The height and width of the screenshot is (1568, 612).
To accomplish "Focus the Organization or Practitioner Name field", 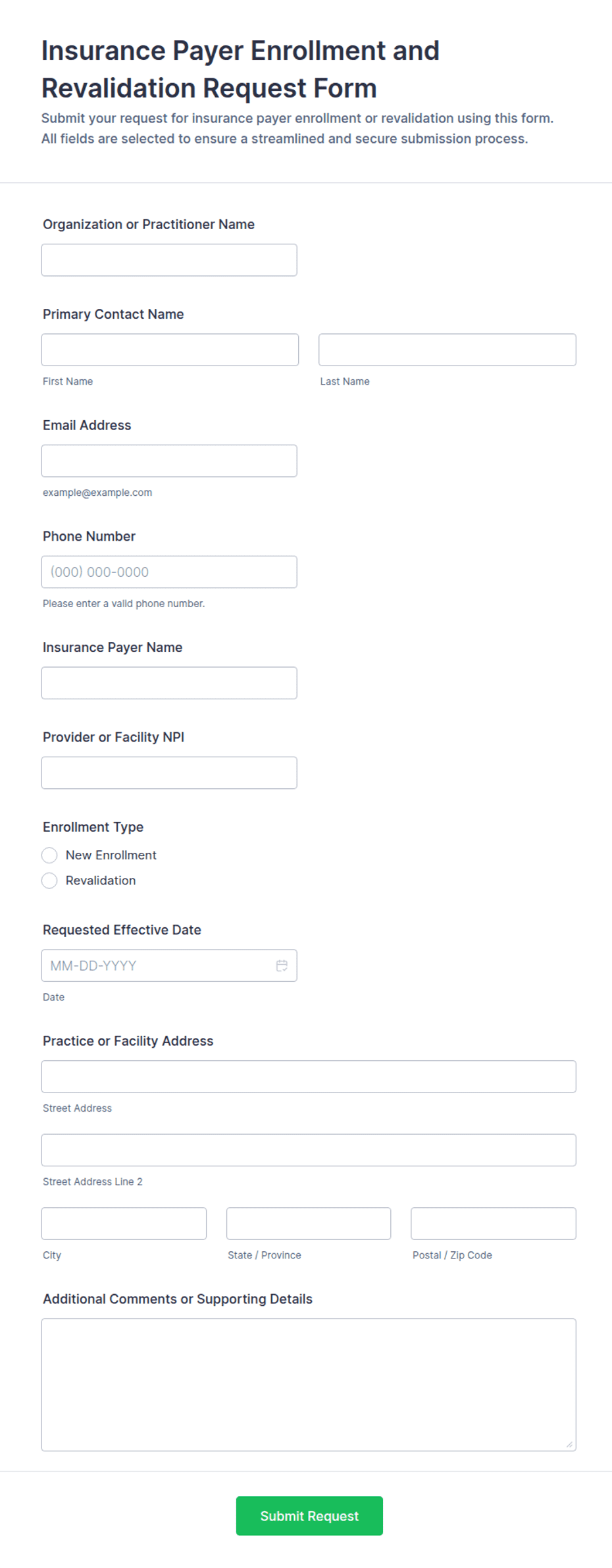I will 169,260.
